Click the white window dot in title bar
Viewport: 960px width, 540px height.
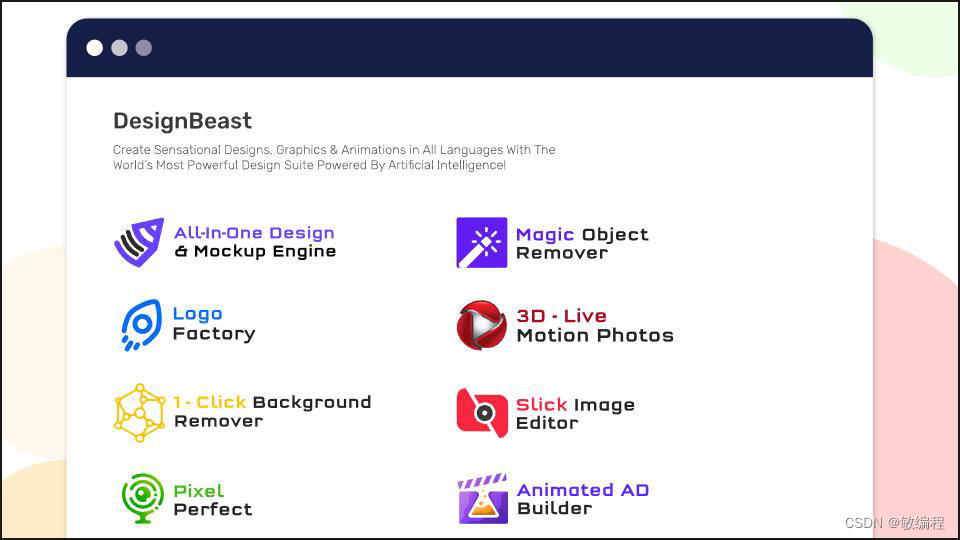(x=95, y=48)
